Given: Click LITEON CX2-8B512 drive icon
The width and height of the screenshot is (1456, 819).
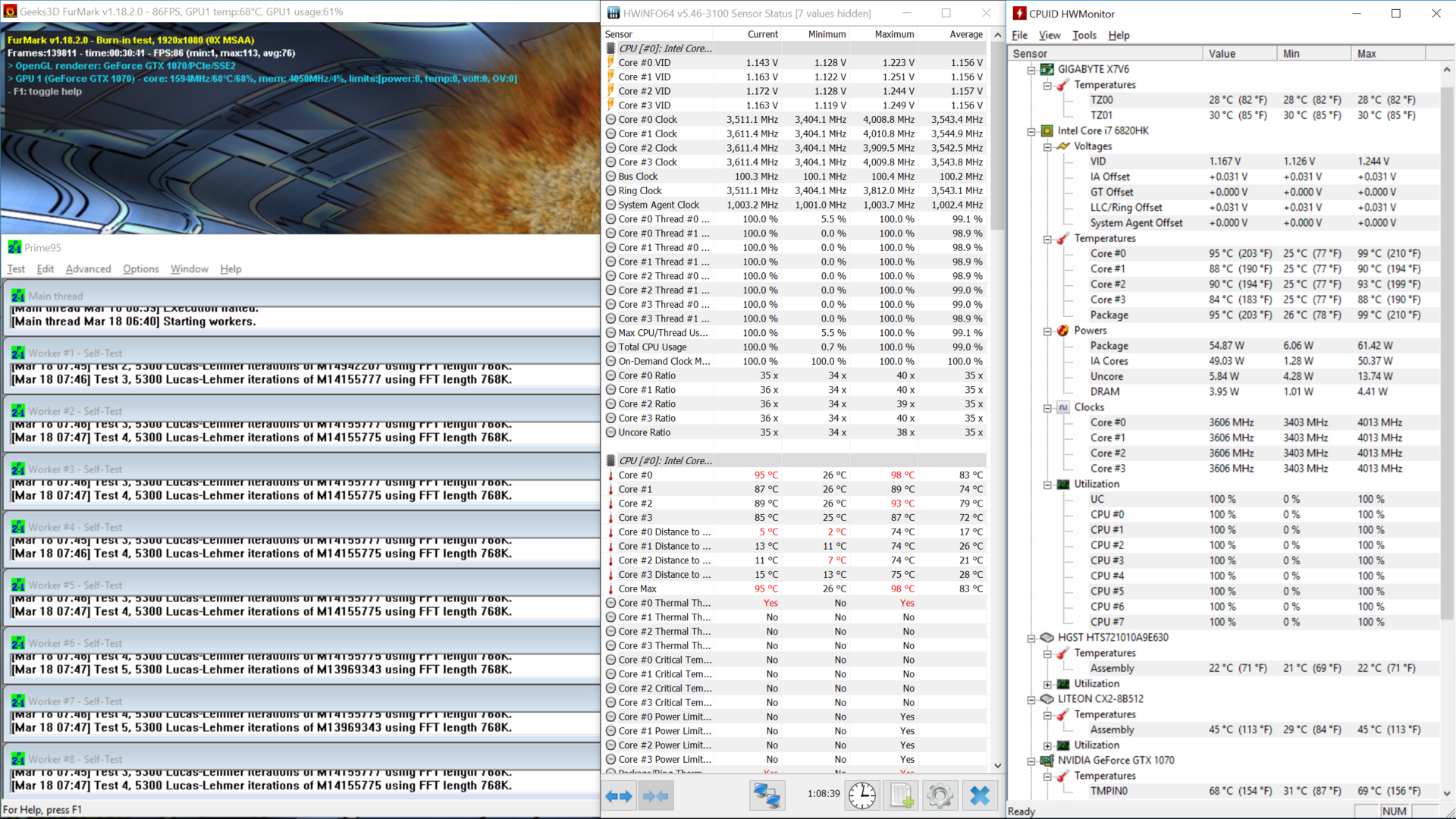Looking at the screenshot, I should click(1047, 698).
